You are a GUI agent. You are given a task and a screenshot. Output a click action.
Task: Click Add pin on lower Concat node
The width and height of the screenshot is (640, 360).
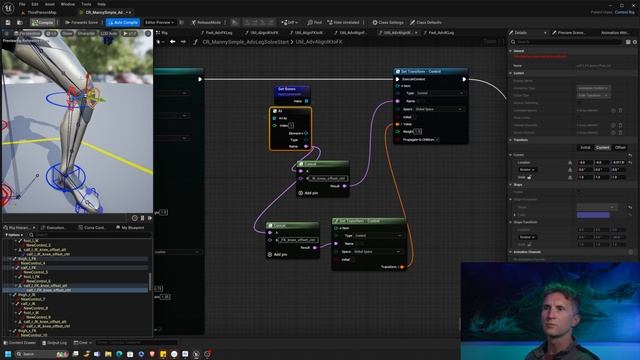tap(278, 254)
